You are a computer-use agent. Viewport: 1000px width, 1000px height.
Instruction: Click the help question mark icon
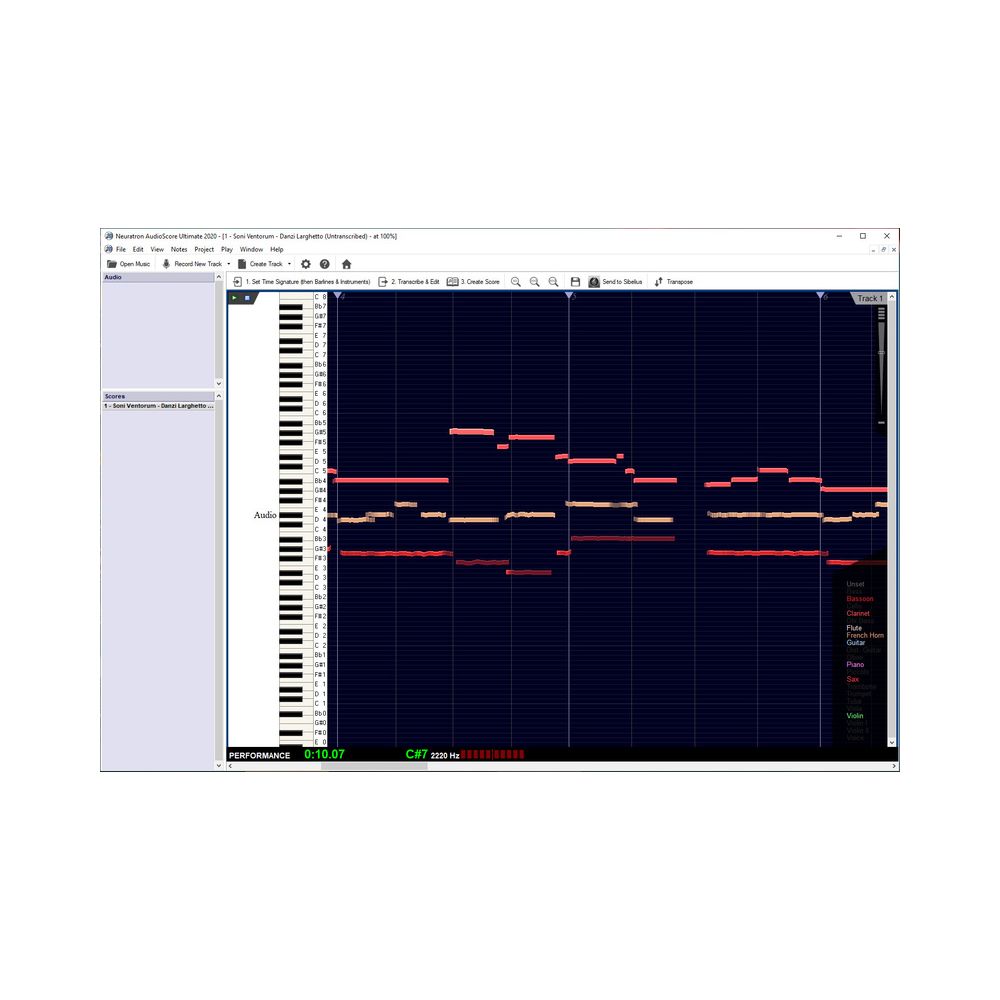[323, 263]
